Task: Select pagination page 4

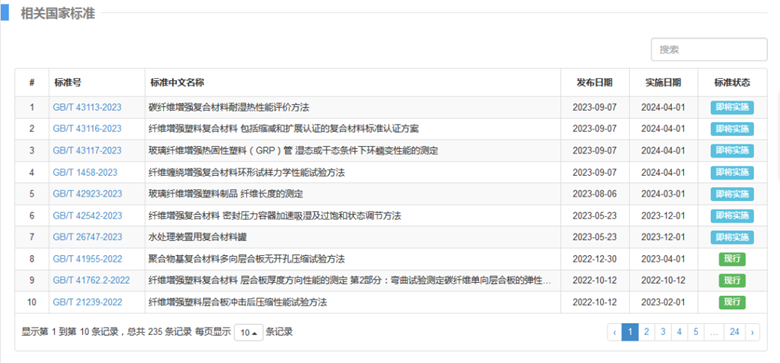Action: (x=679, y=332)
